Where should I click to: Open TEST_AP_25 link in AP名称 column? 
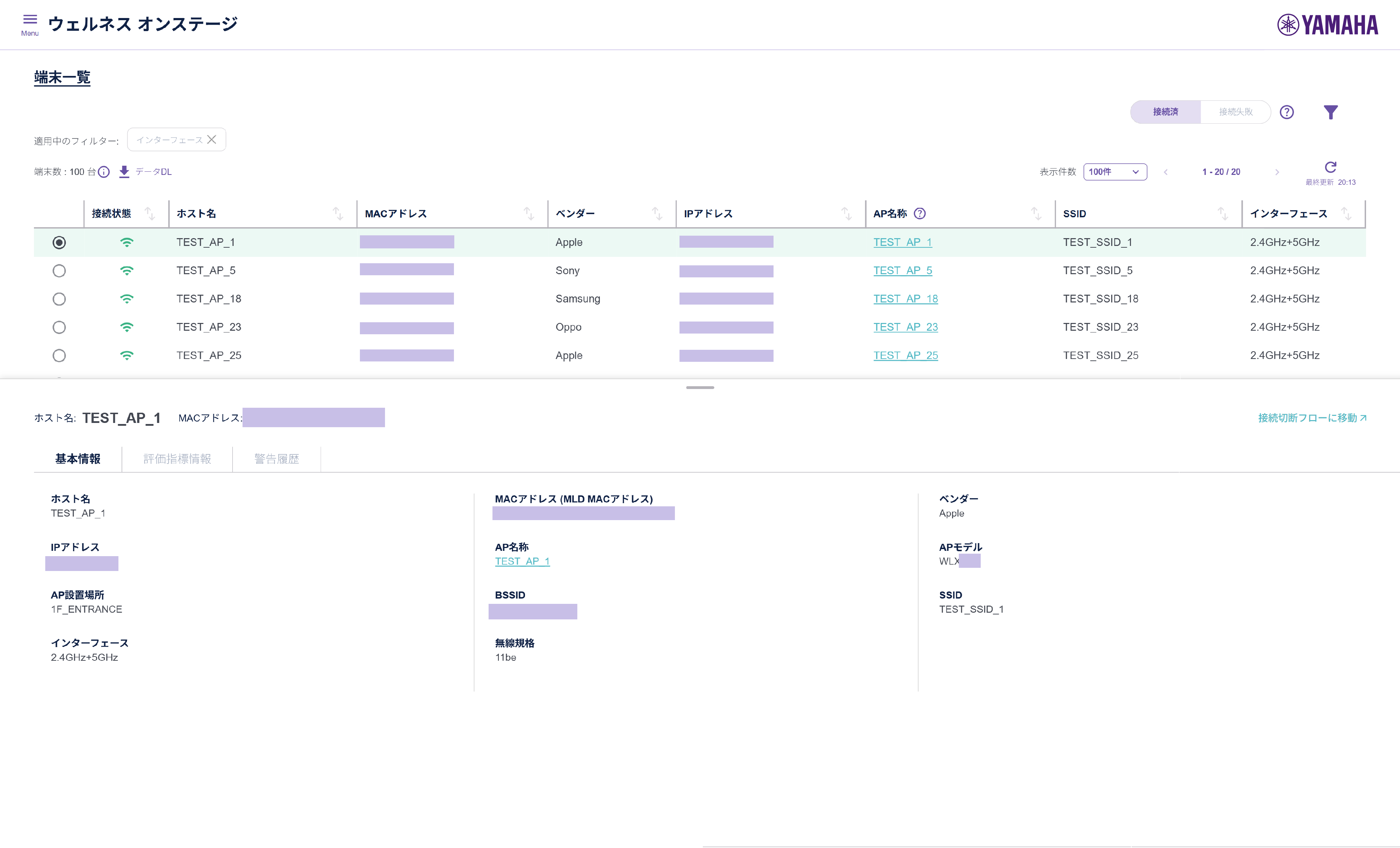(905, 356)
